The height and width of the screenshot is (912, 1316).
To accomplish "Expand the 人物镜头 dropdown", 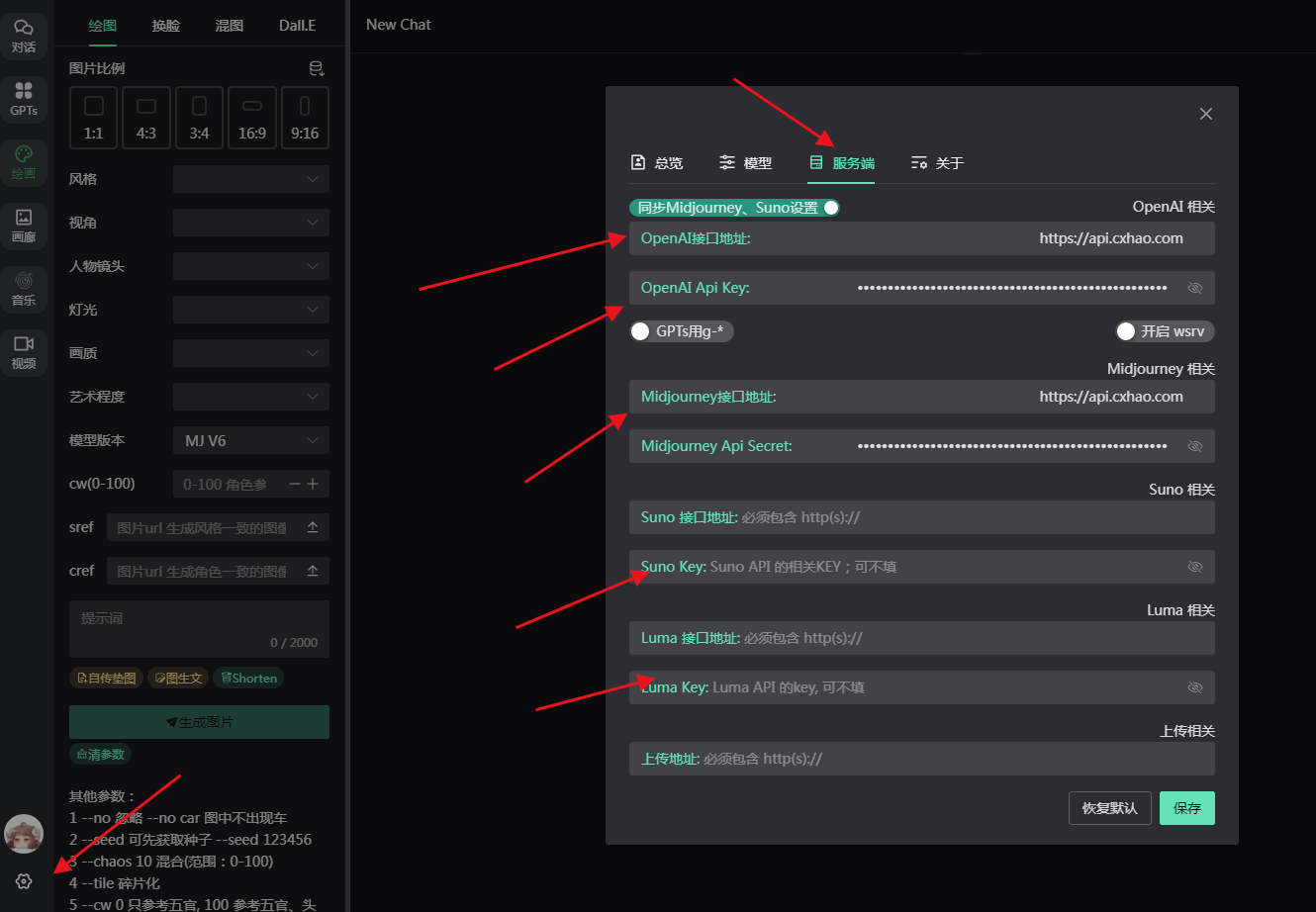I will pos(251,266).
